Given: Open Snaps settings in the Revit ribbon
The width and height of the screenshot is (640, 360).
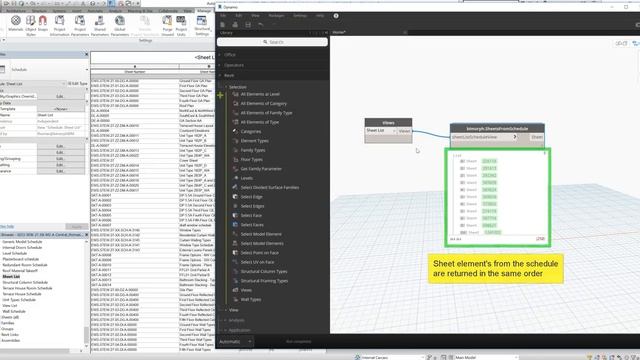Looking at the screenshot, I should (x=42, y=24).
